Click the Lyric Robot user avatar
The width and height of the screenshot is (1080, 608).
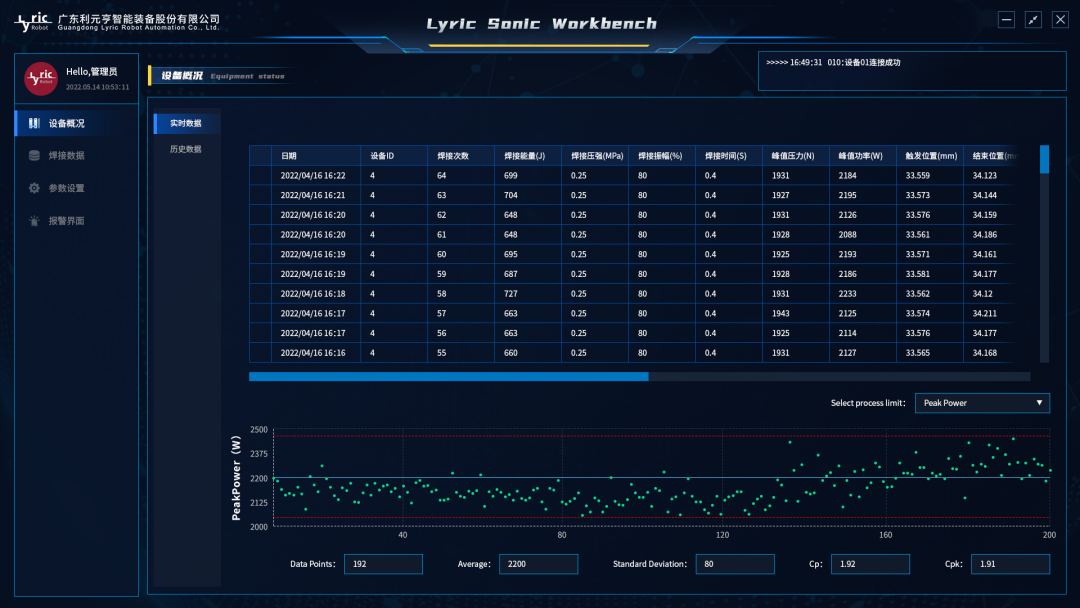[x=41, y=78]
